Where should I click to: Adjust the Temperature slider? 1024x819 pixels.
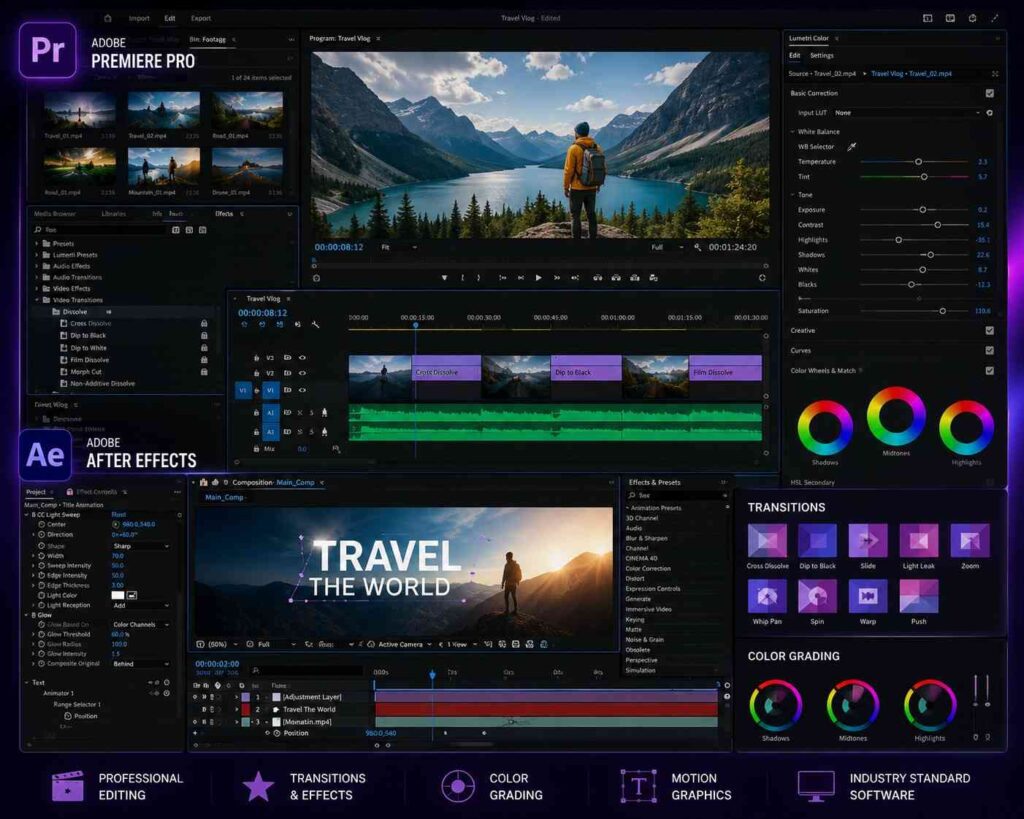coord(918,161)
